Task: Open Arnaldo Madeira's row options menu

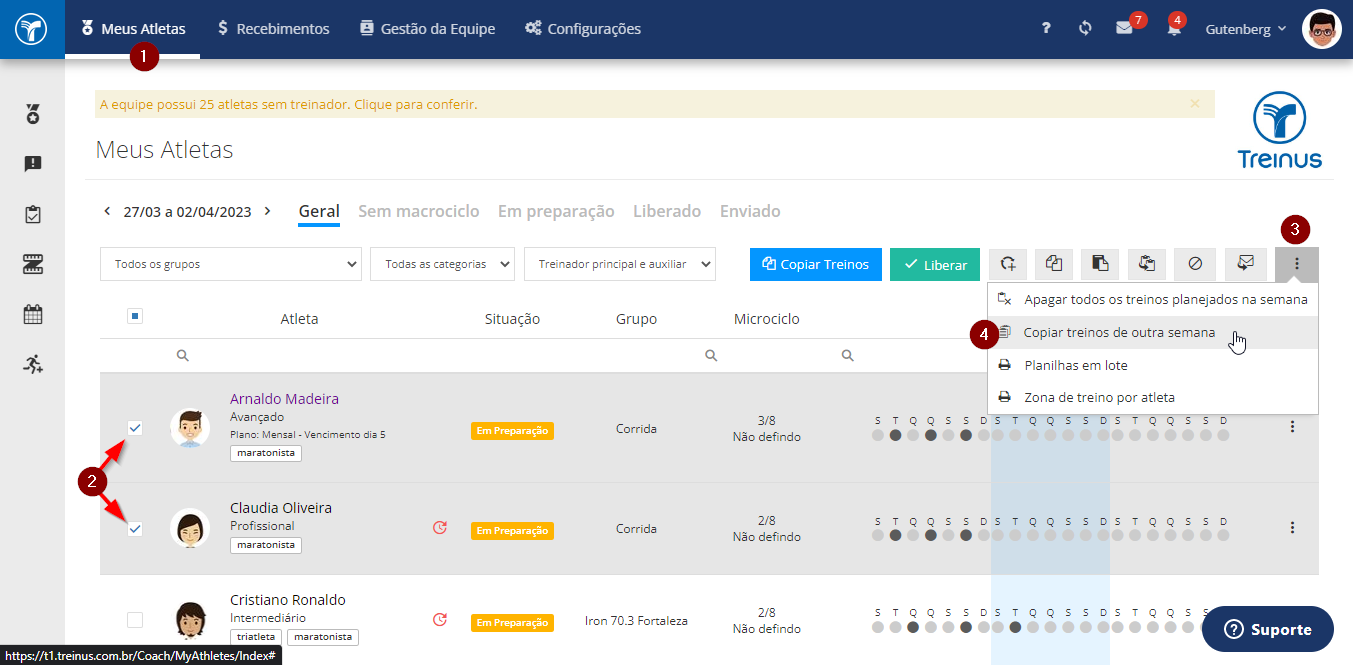Action: tap(1292, 427)
